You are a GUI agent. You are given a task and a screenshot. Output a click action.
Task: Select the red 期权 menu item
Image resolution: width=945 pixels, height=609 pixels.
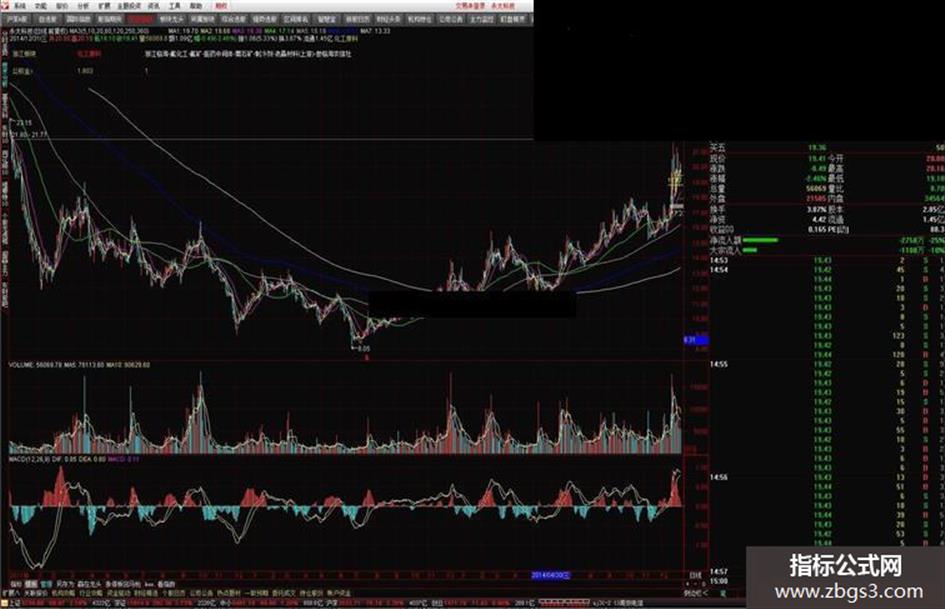(221, 5)
